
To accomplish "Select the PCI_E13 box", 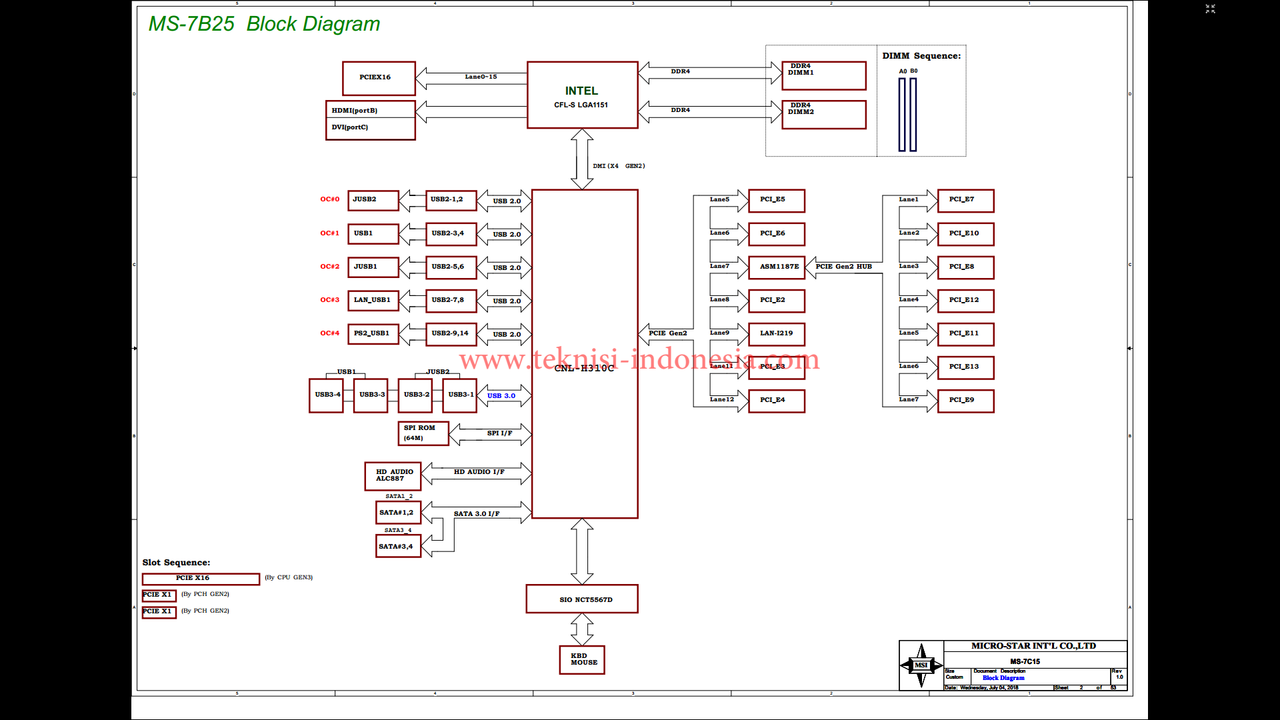I will pos(966,367).
